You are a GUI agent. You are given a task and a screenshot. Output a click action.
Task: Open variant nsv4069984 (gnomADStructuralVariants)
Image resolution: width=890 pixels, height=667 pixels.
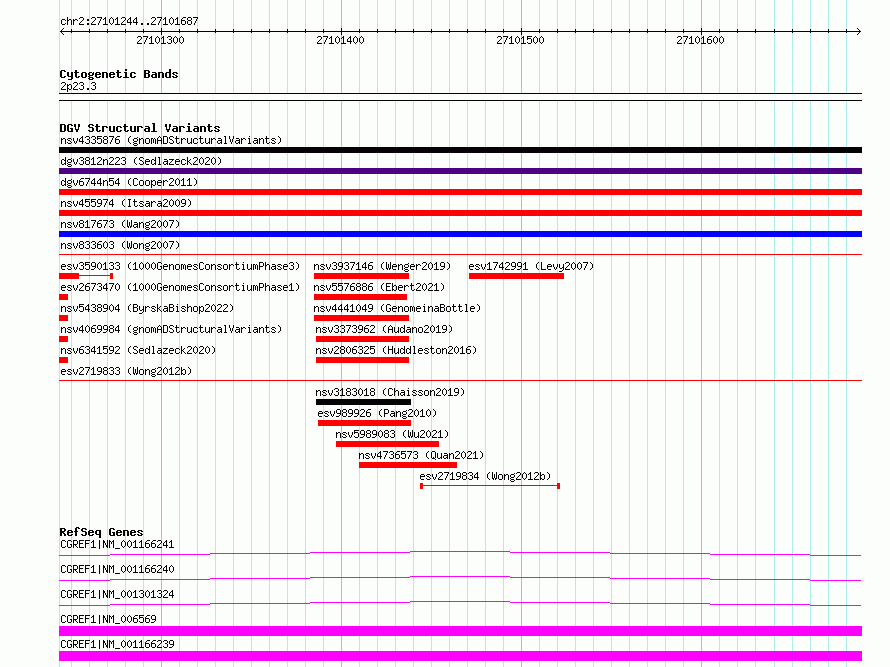tap(171, 329)
